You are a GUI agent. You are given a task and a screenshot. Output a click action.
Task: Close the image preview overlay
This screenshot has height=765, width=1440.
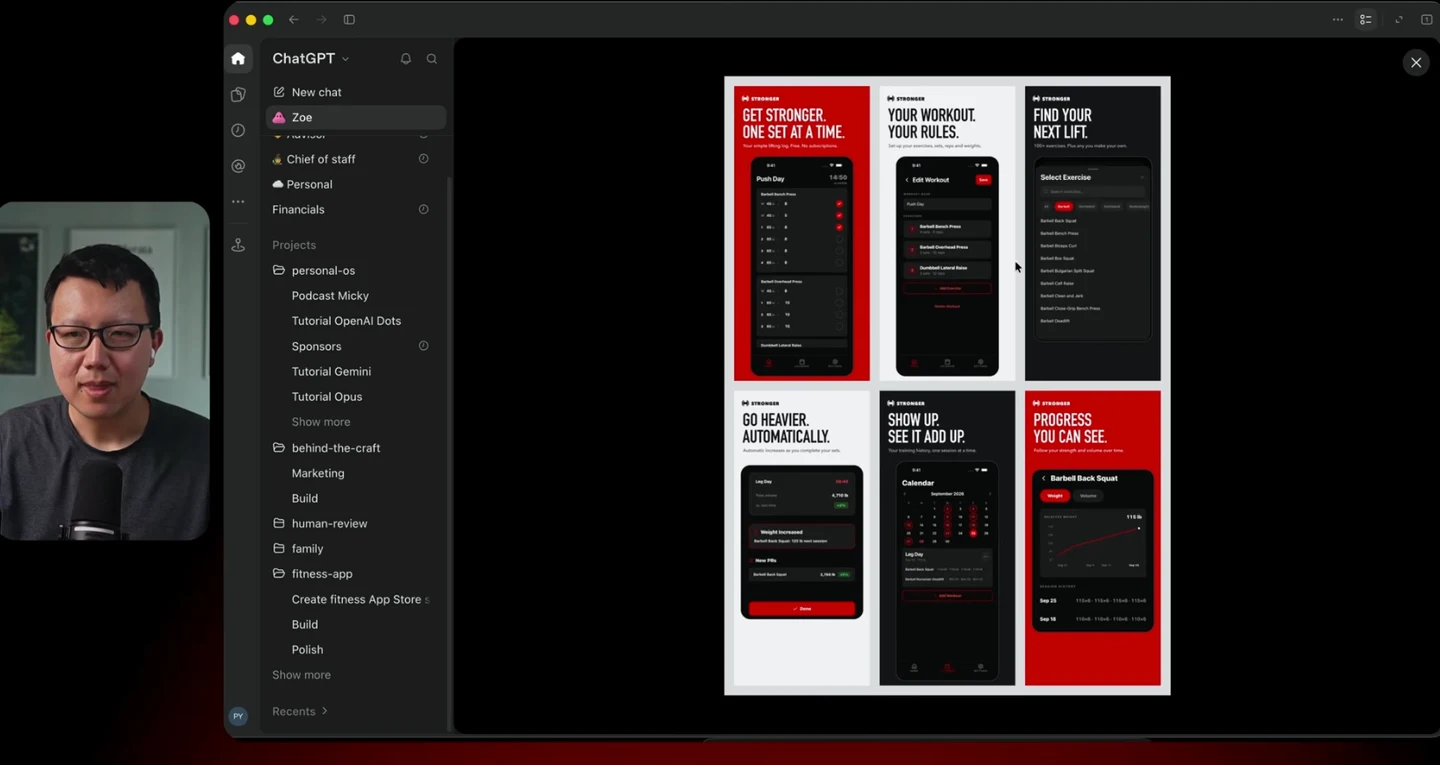(1416, 63)
